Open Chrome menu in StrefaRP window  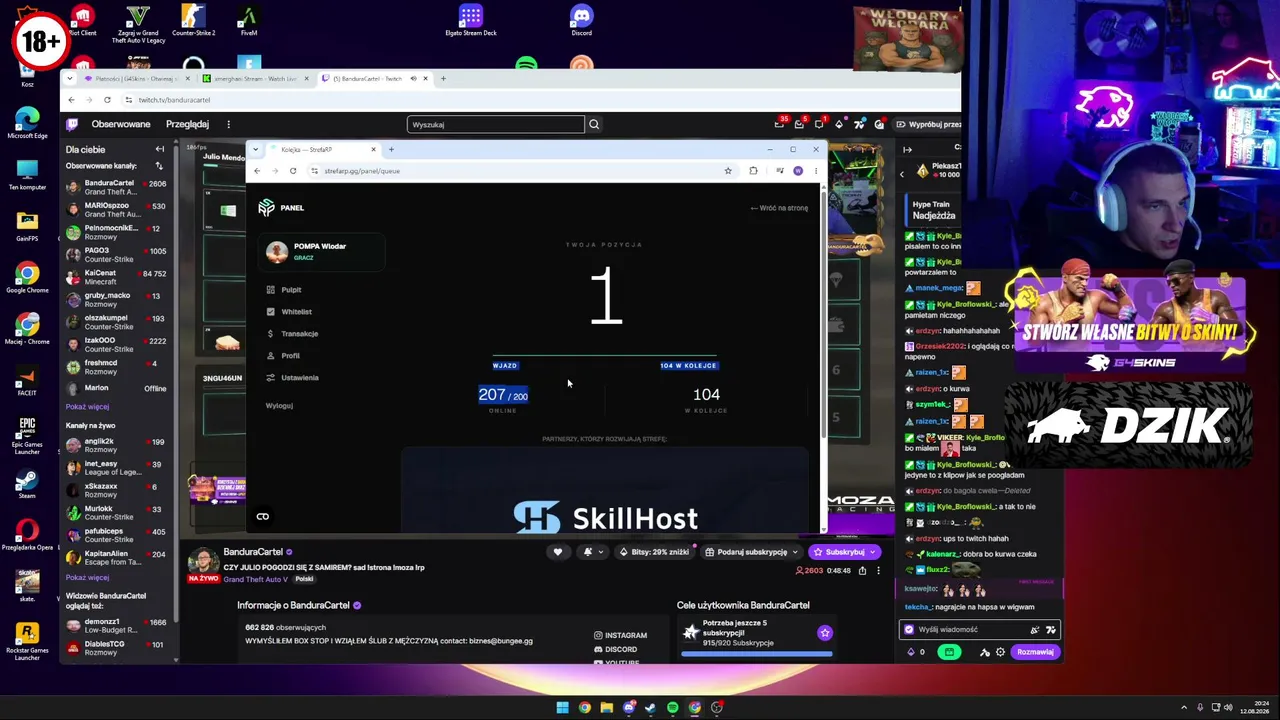(x=815, y=171)
